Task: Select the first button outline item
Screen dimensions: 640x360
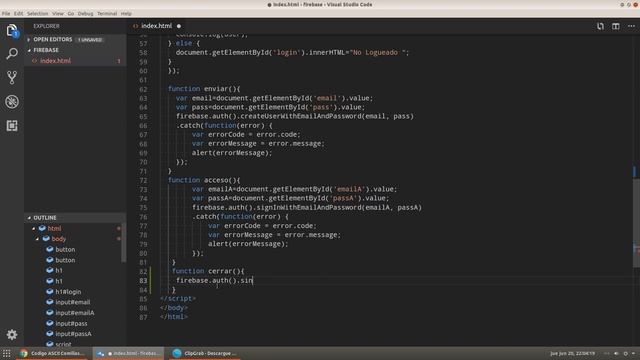Action: coord(65,249)
